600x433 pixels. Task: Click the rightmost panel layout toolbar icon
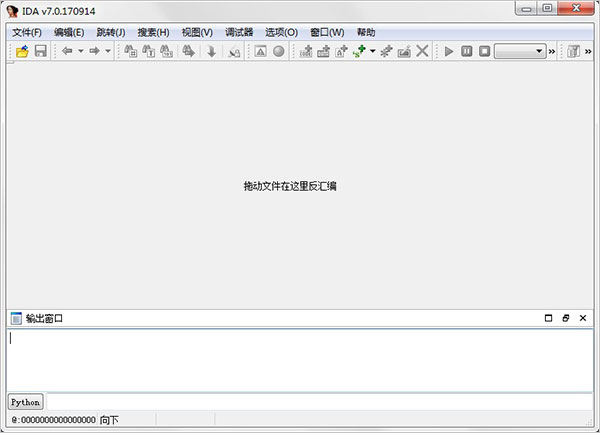click(573, 51)
